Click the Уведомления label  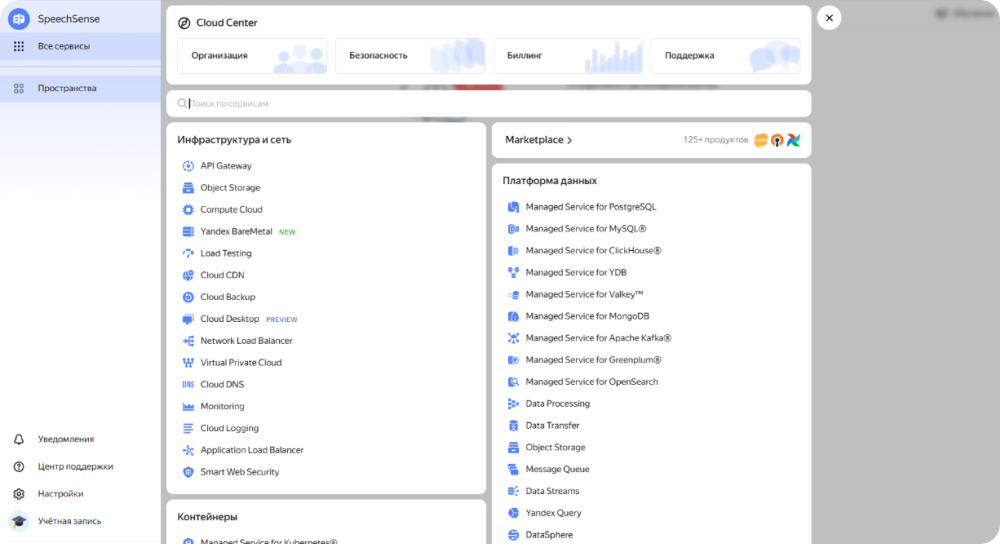coord(66,439)
